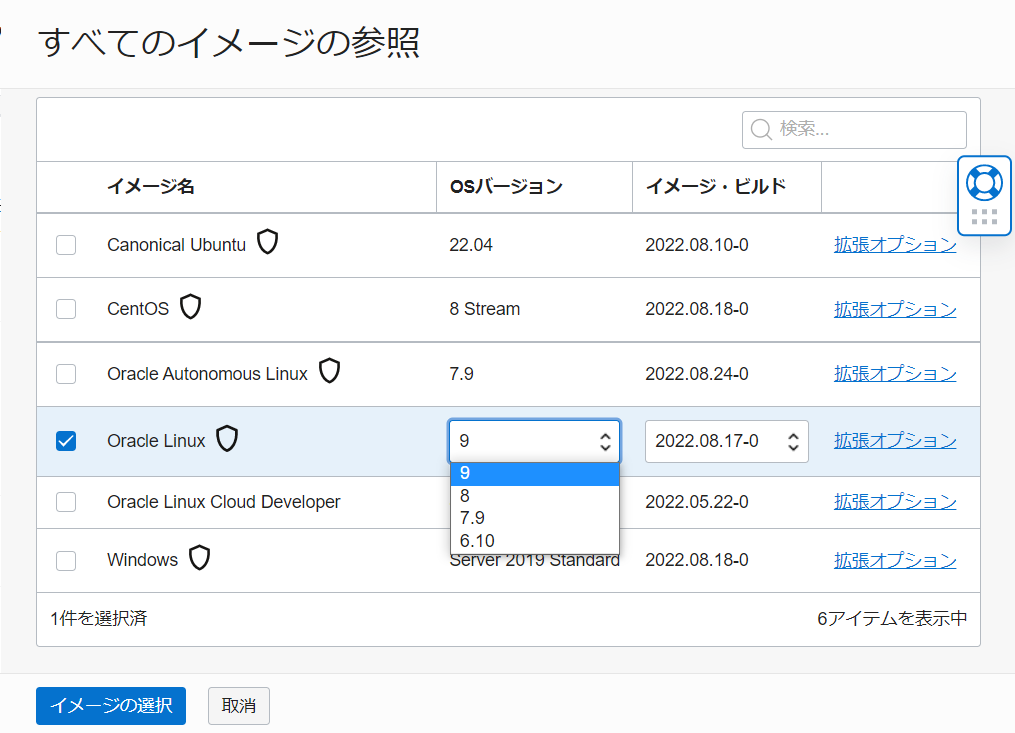Click the shield icon next to Canonical Ubuntu
Screen dimensions: 1015x733
267,242
